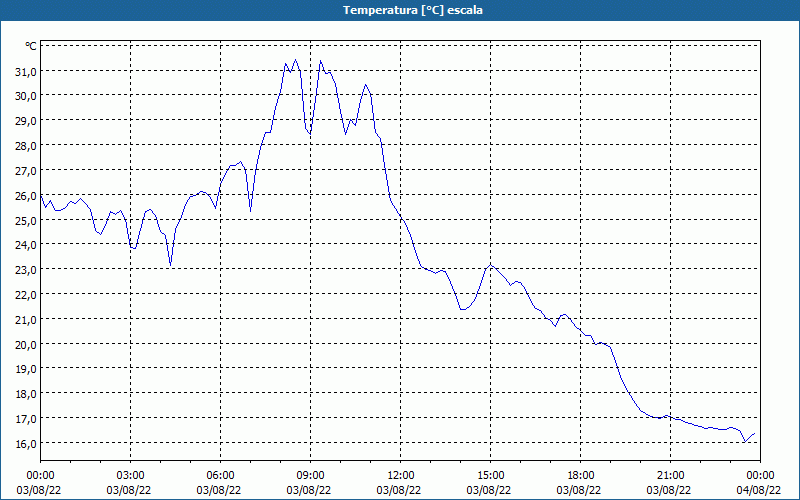Click the '20,0' temperature label

pyautogui.click(x=26, y=345)
